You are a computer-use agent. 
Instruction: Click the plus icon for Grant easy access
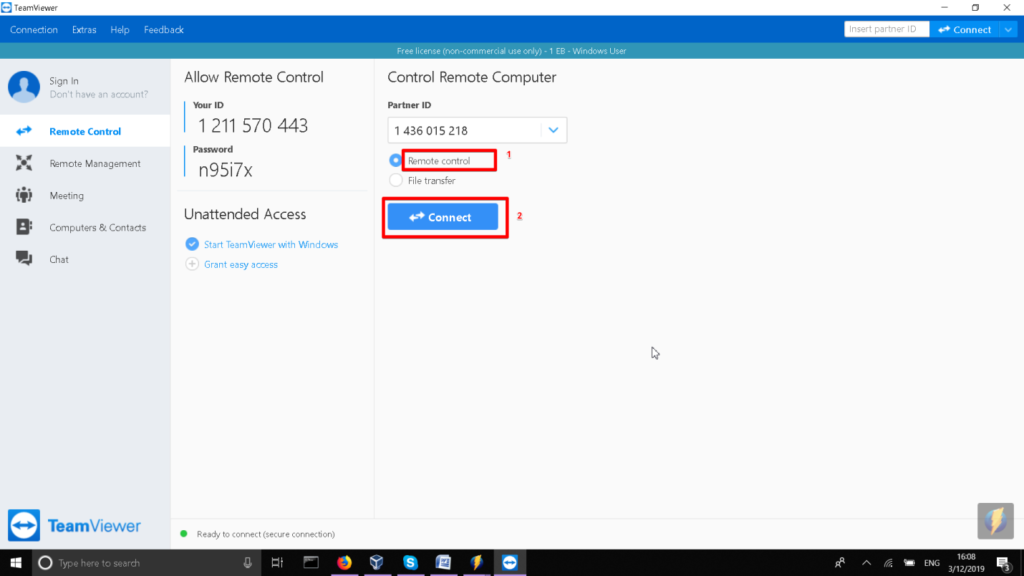coord(192,264)
